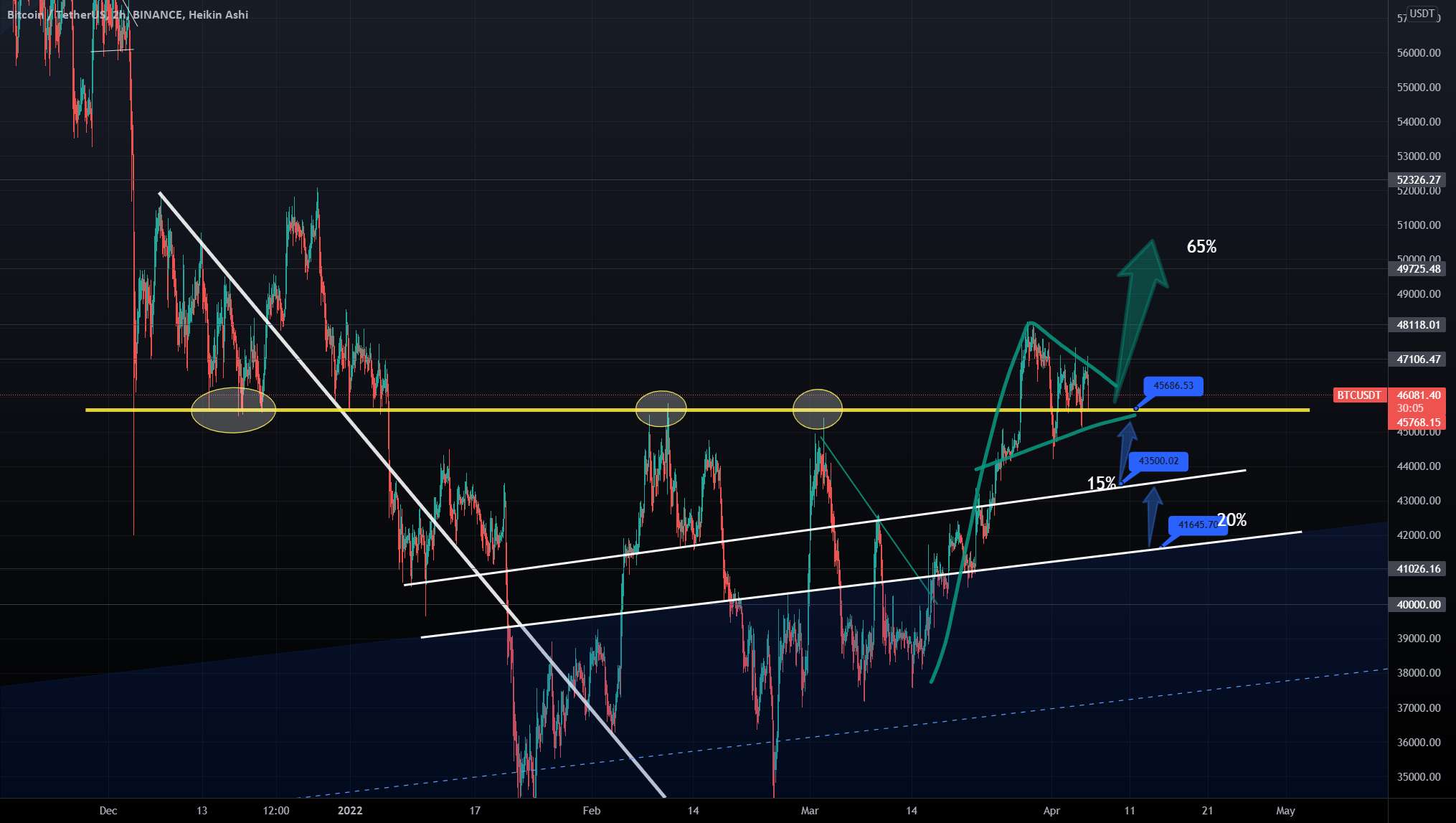The height and width of the screenshot is (823, 1456).
Task: Select the 15% text annotation
Action: tap(1101, 484)
